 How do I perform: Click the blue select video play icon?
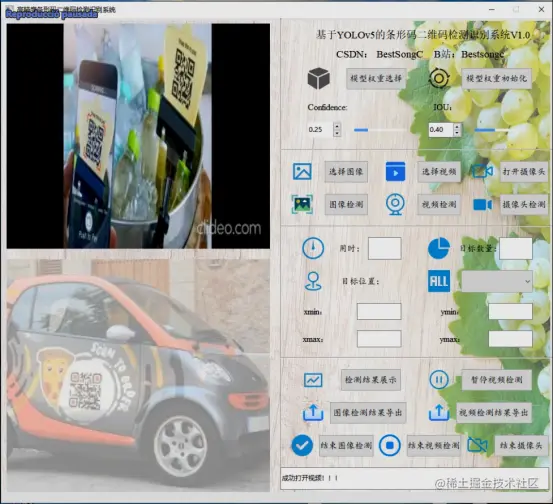tap(395, 172)
